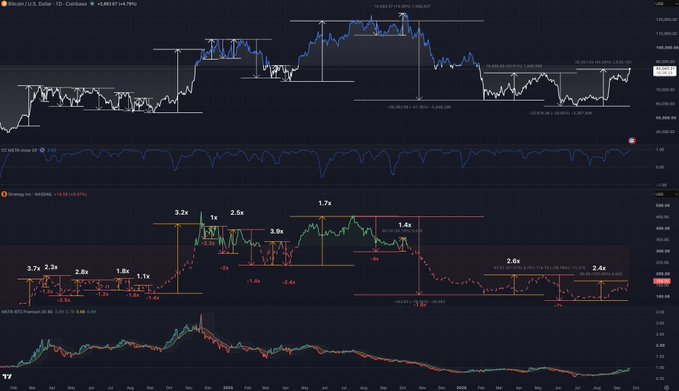
Task: Select the 2.5x text annotation
Action: click(x=237, y=213)
